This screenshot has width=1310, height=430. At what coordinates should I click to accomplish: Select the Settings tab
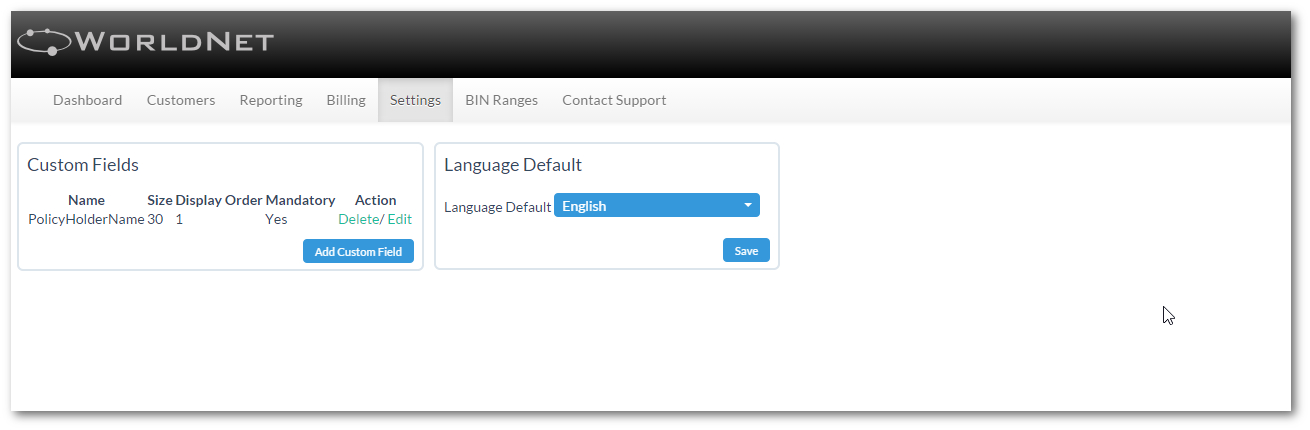[x=415, y=100]
